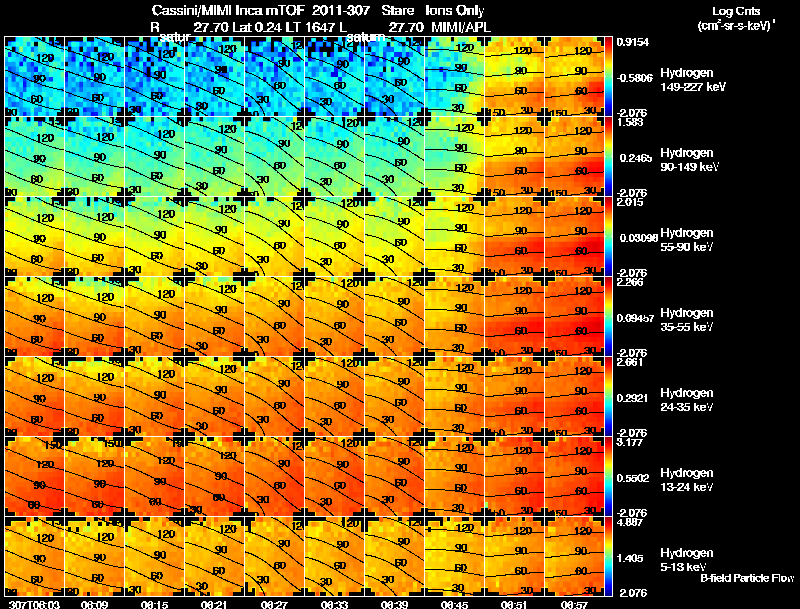Click the '06:45' time axis label
This screenshot has height=609, width=800.
coord(454,604)
